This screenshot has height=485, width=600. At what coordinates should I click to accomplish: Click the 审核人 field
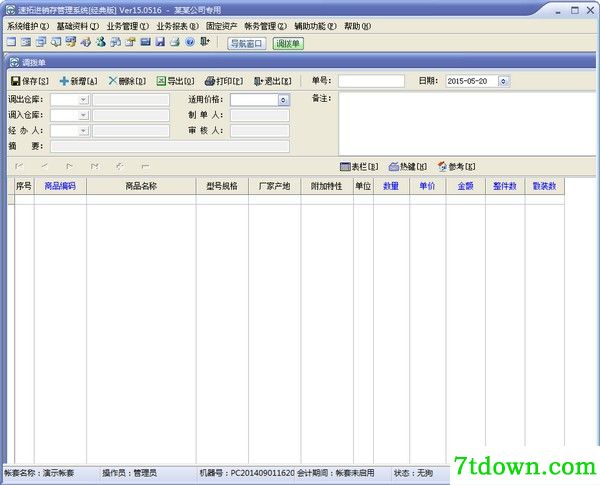click(x=260, y=131)
